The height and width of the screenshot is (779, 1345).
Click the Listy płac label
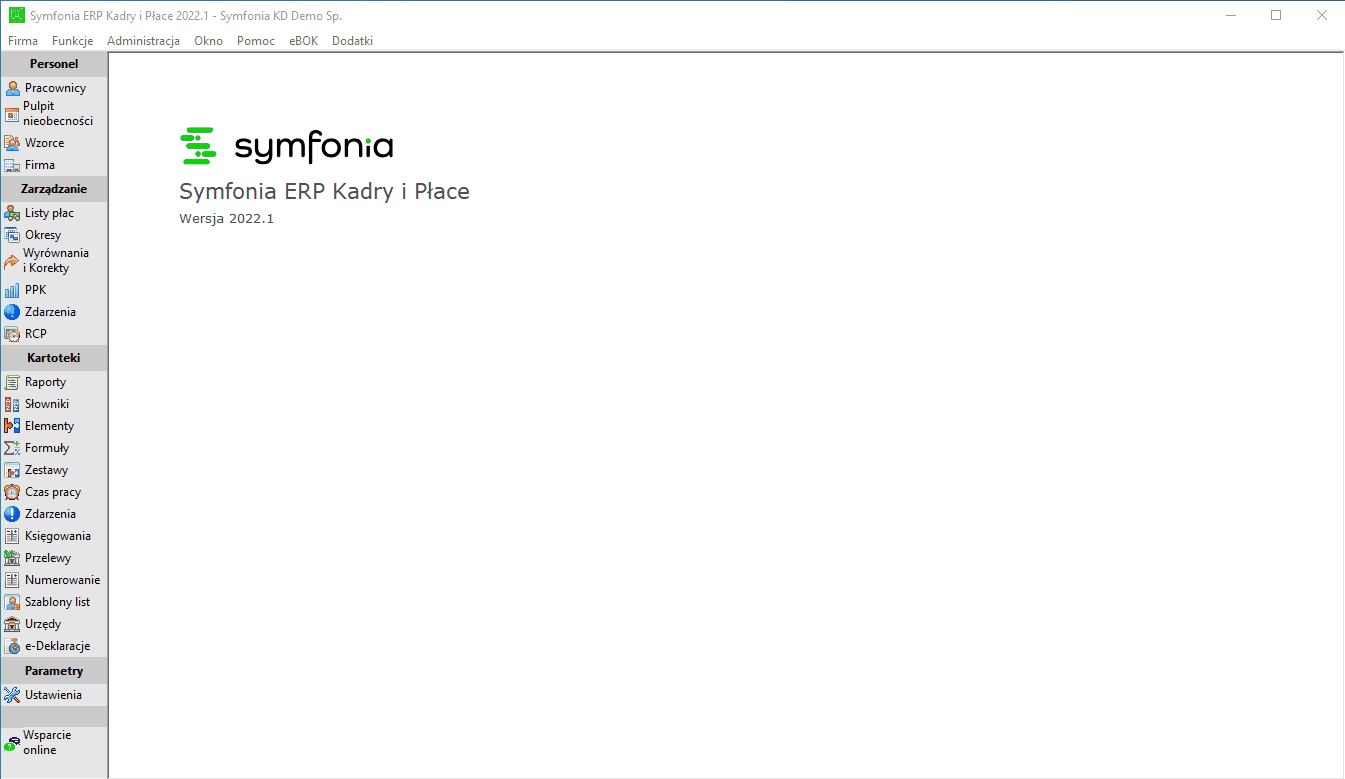point(49,213)
